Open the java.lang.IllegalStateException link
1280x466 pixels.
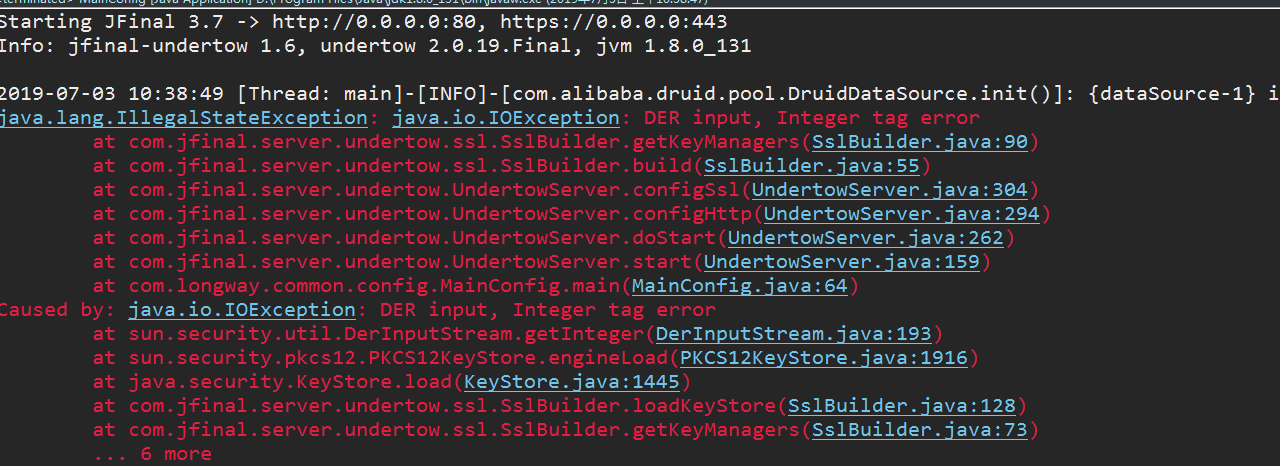point(183,118)
